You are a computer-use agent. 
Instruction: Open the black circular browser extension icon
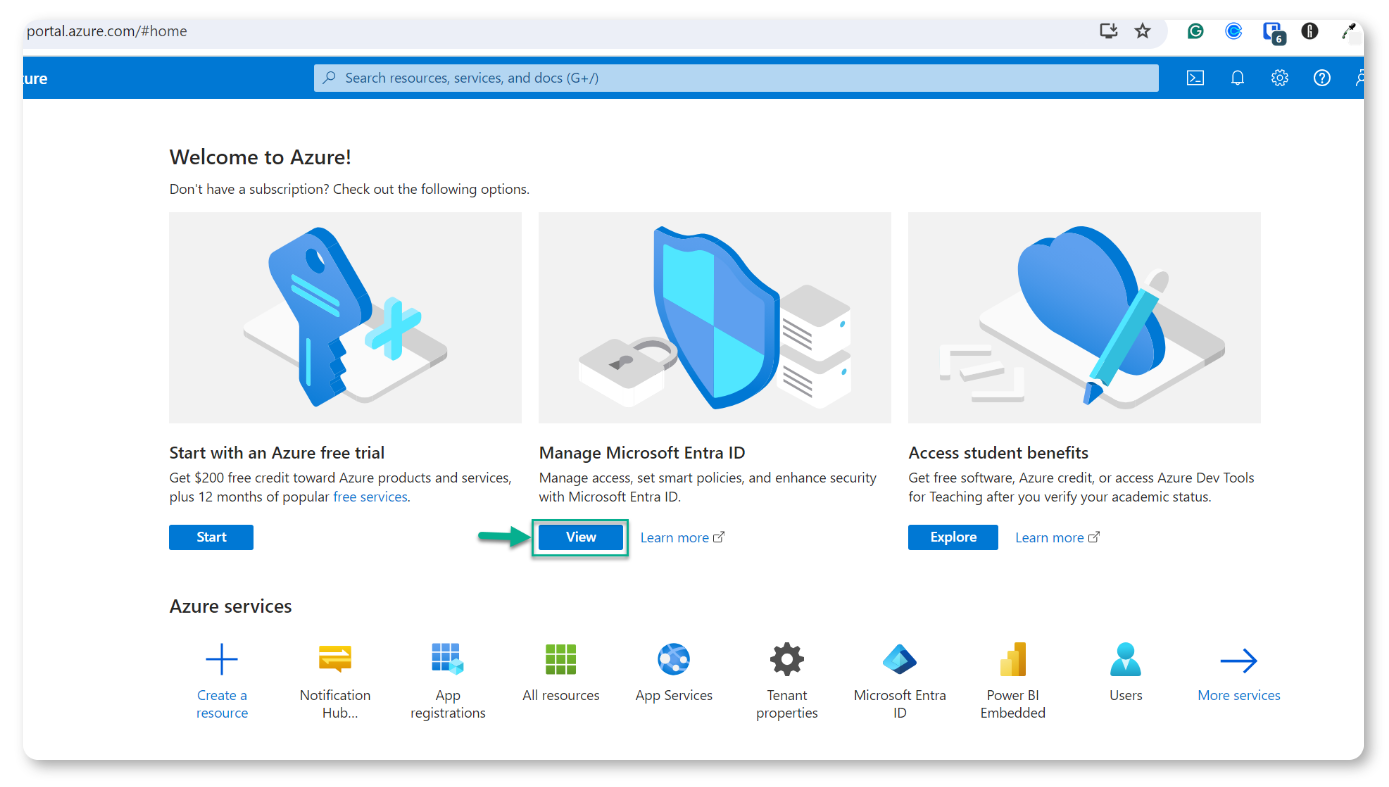1310,31
